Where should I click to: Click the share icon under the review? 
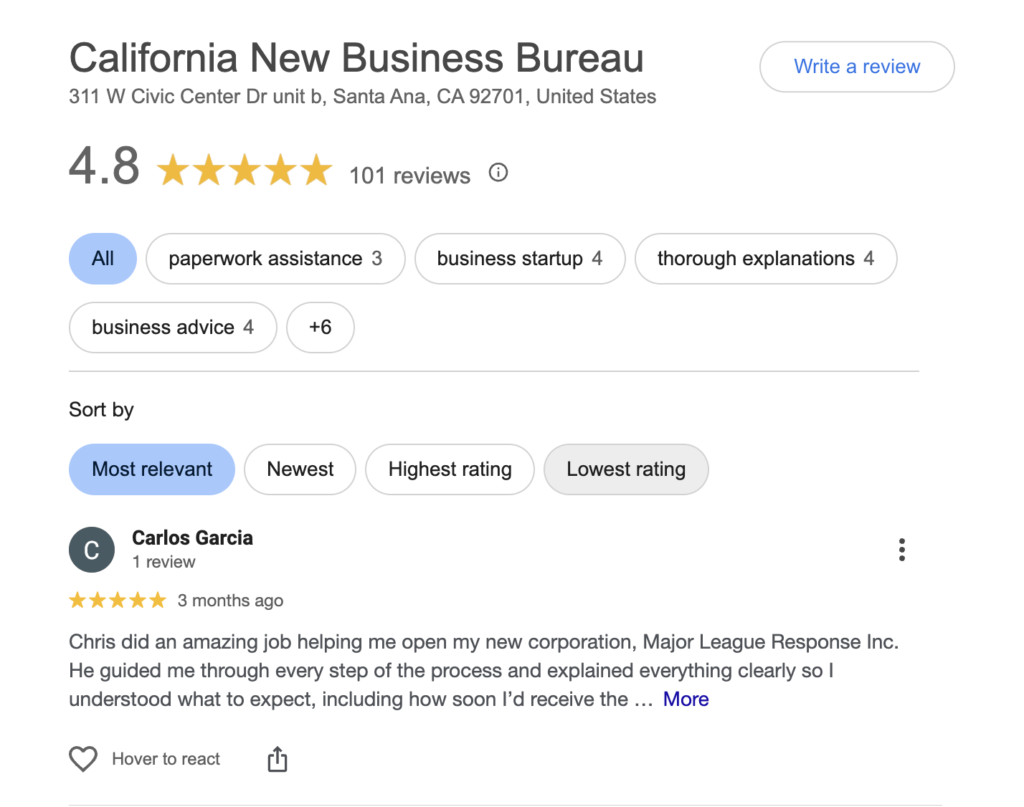277,760
